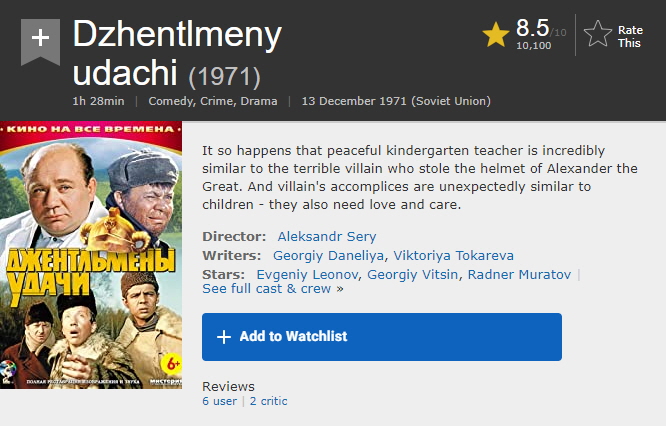View the 10,100 ratings count

click(x=533, y=45)
